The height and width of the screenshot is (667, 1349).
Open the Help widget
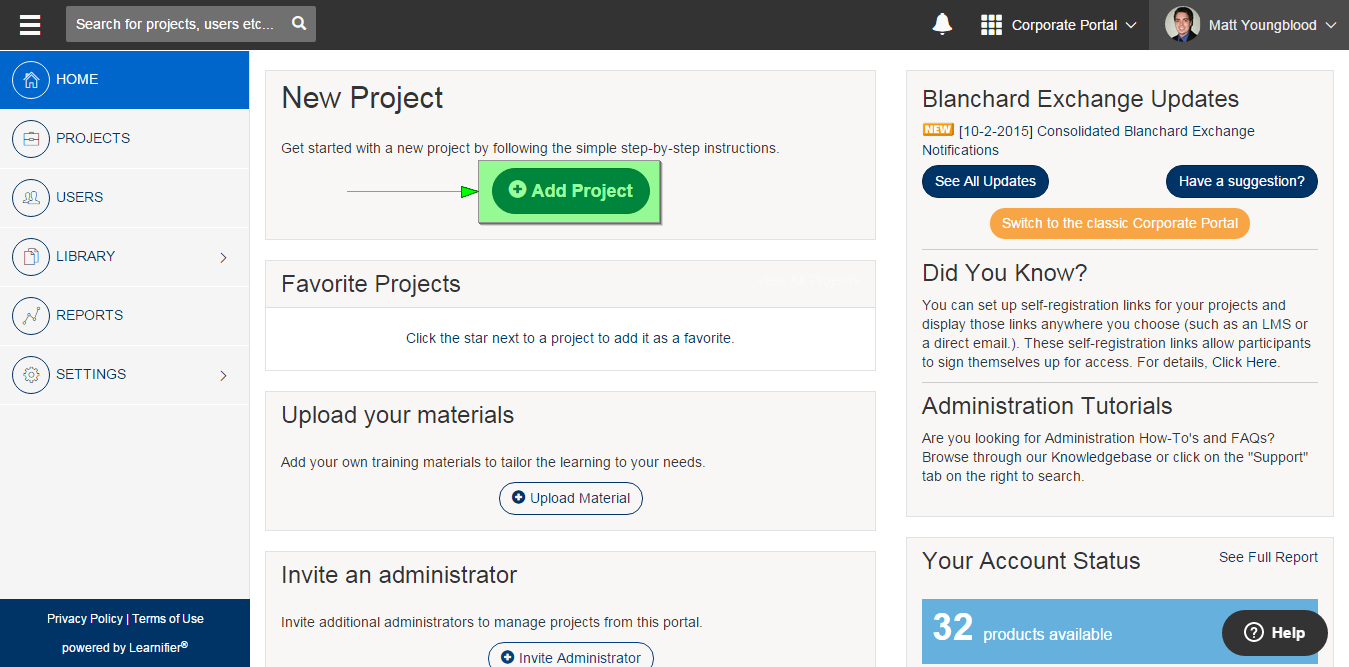[1274, 632]
